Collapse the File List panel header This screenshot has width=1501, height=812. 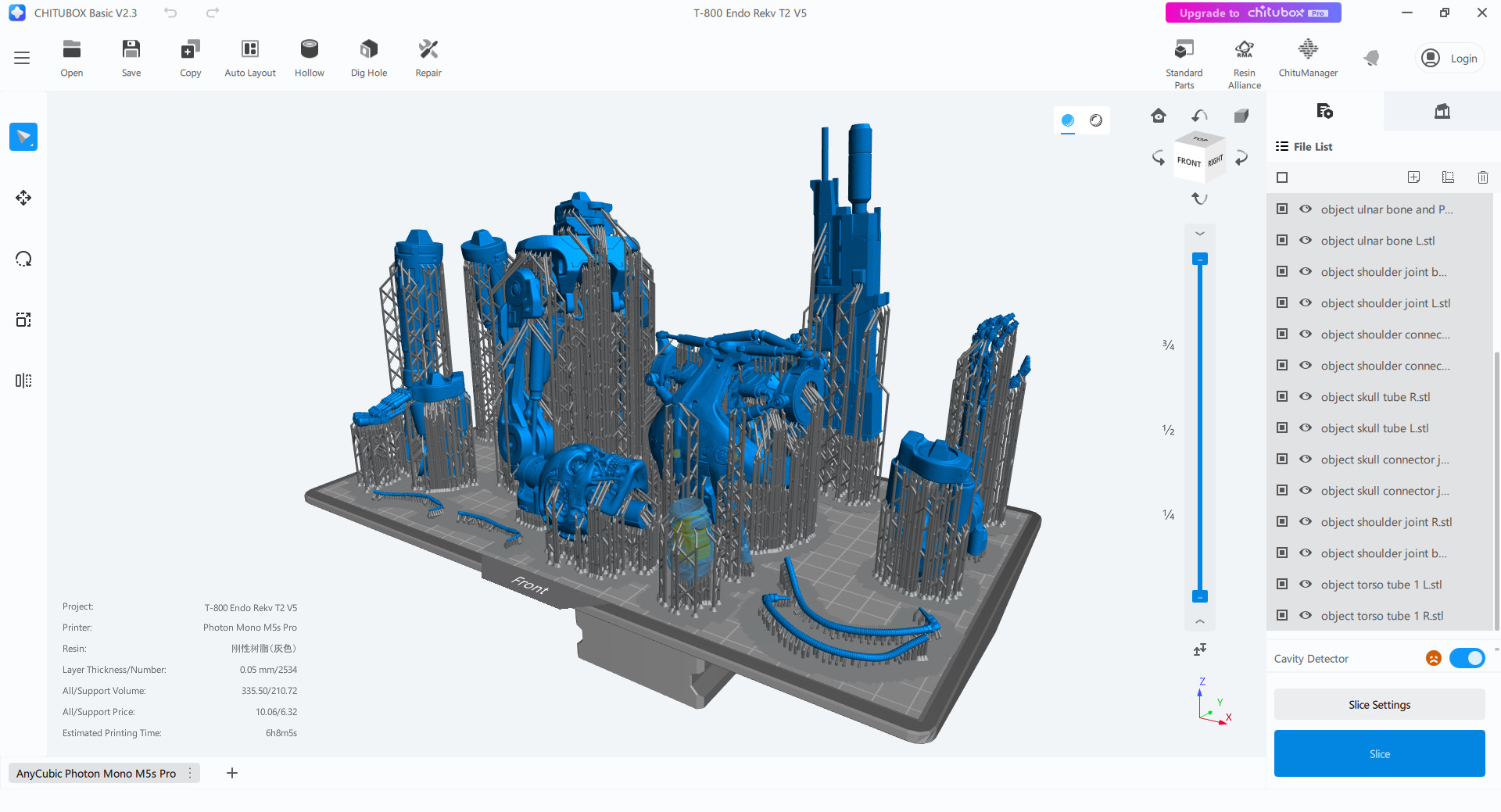(x=1304, y=146)
